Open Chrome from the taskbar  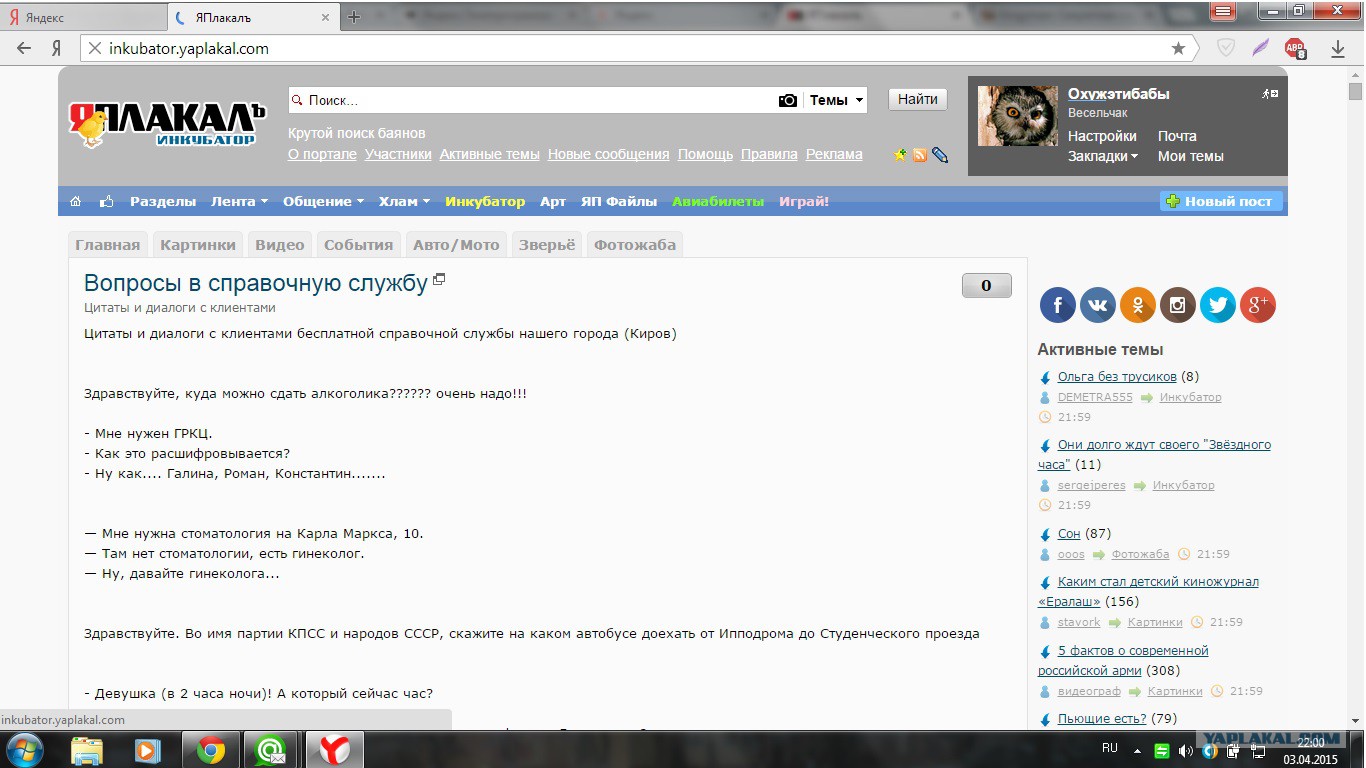[x=211, y=749]
